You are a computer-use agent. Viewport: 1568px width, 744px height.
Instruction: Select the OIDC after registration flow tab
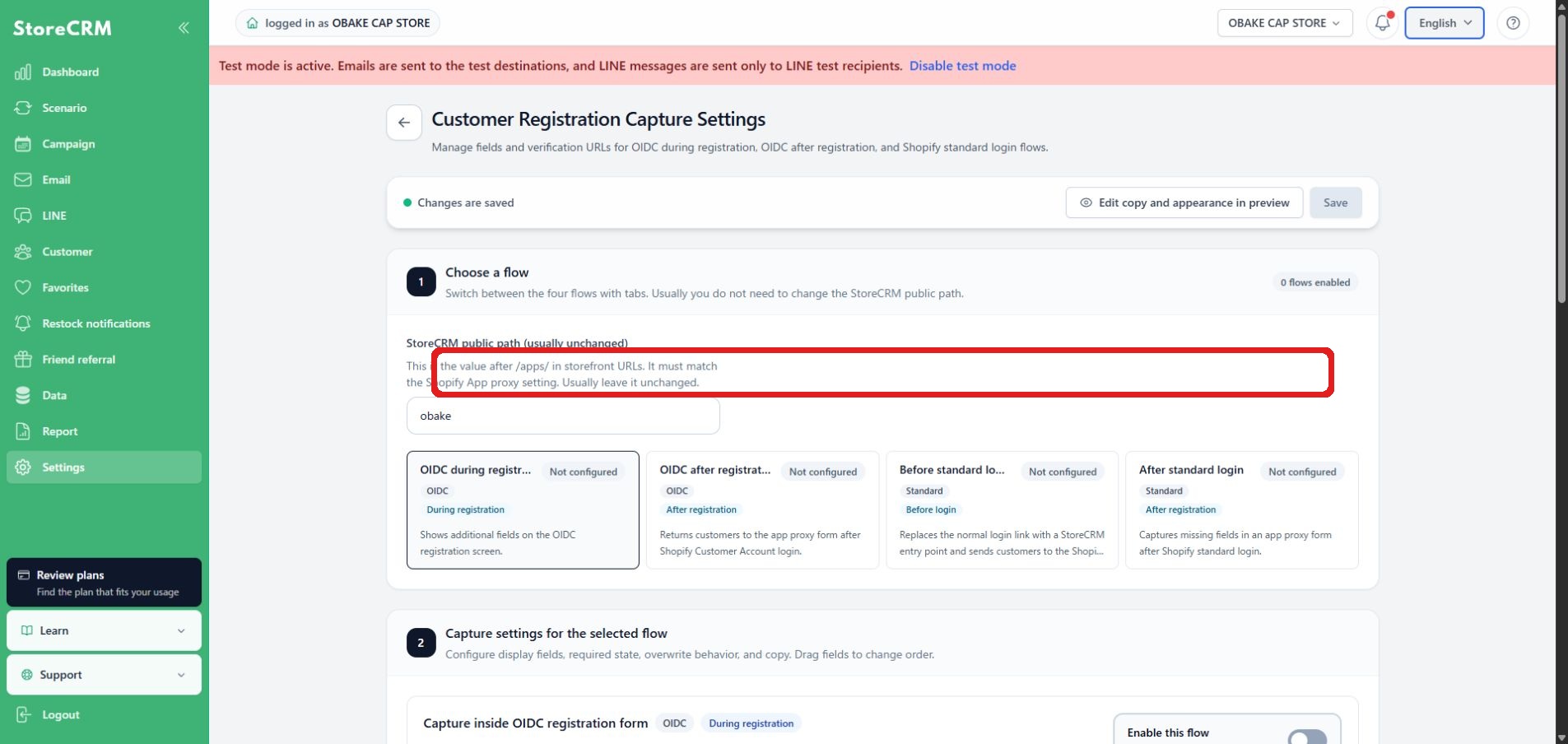[762, 509]
